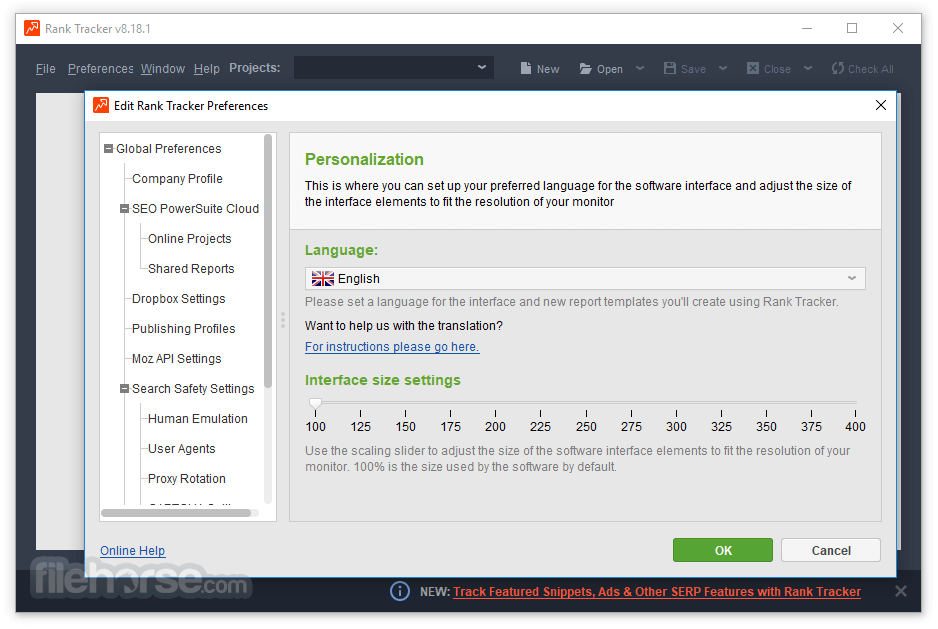Click the Open folder icon
The image size is (938, 629).
[x=585, y=69]
